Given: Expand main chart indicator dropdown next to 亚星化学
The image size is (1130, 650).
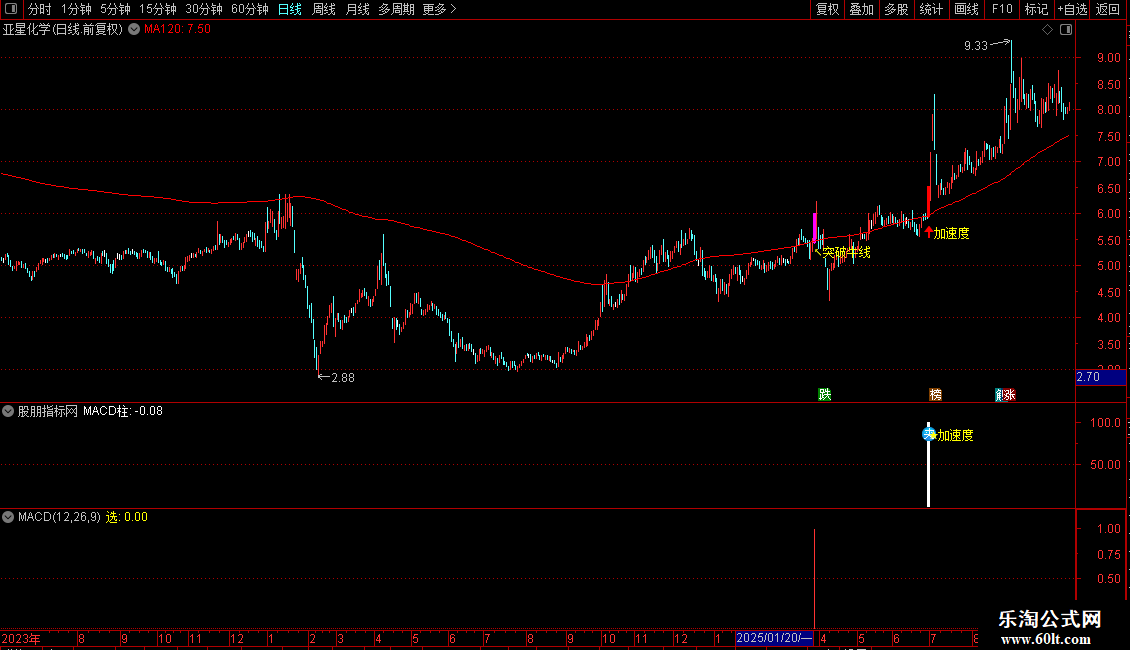Looking at the screenshot, I should click(x=134, y=30).
